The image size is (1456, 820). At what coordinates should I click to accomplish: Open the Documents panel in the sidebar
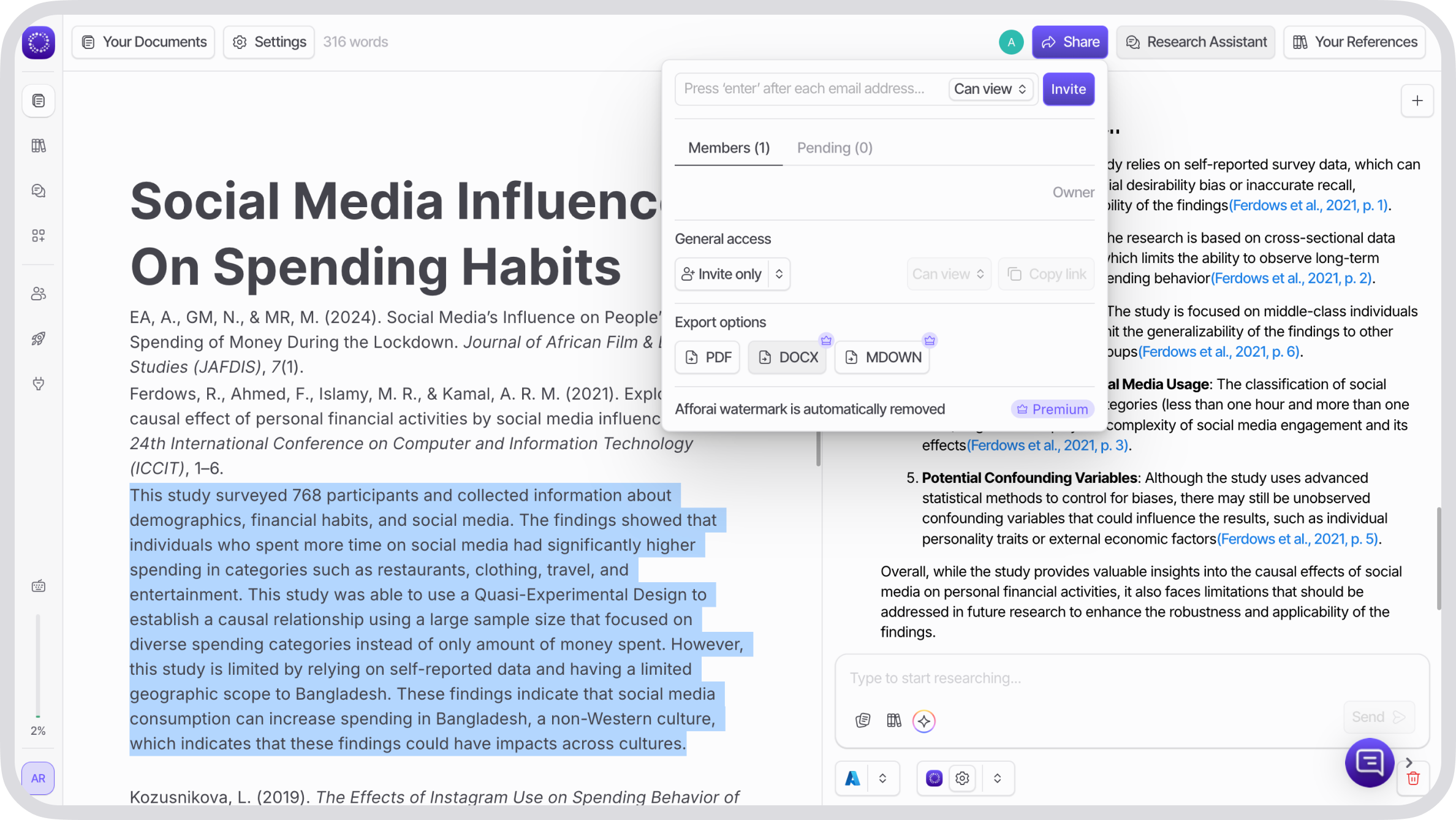[x=38, y=101]
